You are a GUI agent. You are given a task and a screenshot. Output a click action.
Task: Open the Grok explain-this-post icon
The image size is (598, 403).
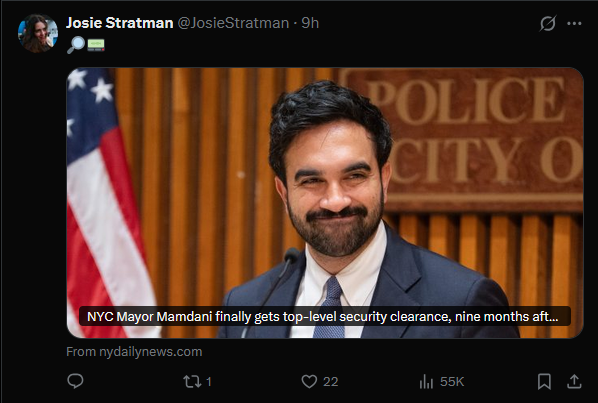[x=548, y=23]
